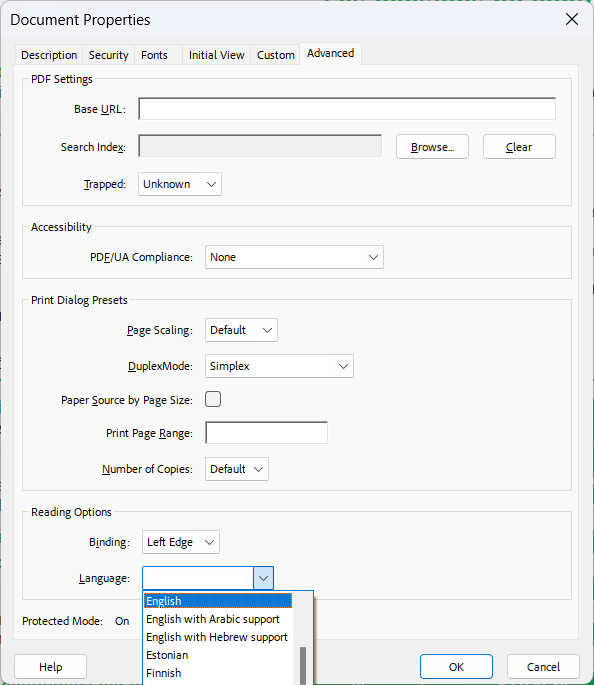Open Help for Document Properties
The width and height of the screenshot is (594, 685).
51,667
